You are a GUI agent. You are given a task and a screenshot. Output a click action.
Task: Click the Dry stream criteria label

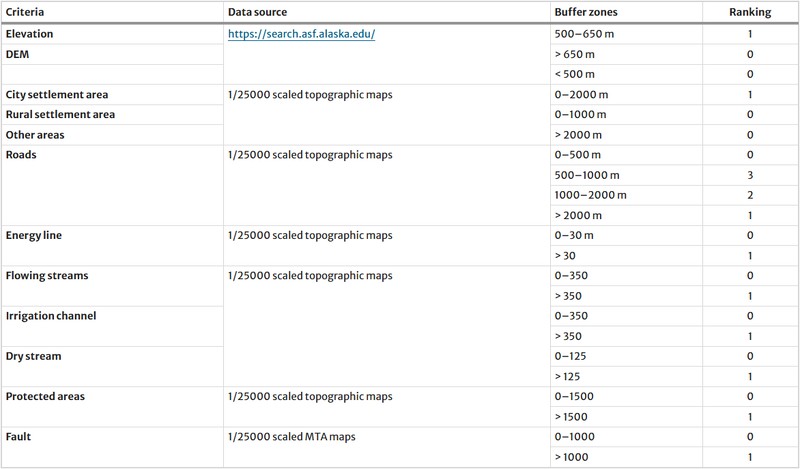coord(35,355)
